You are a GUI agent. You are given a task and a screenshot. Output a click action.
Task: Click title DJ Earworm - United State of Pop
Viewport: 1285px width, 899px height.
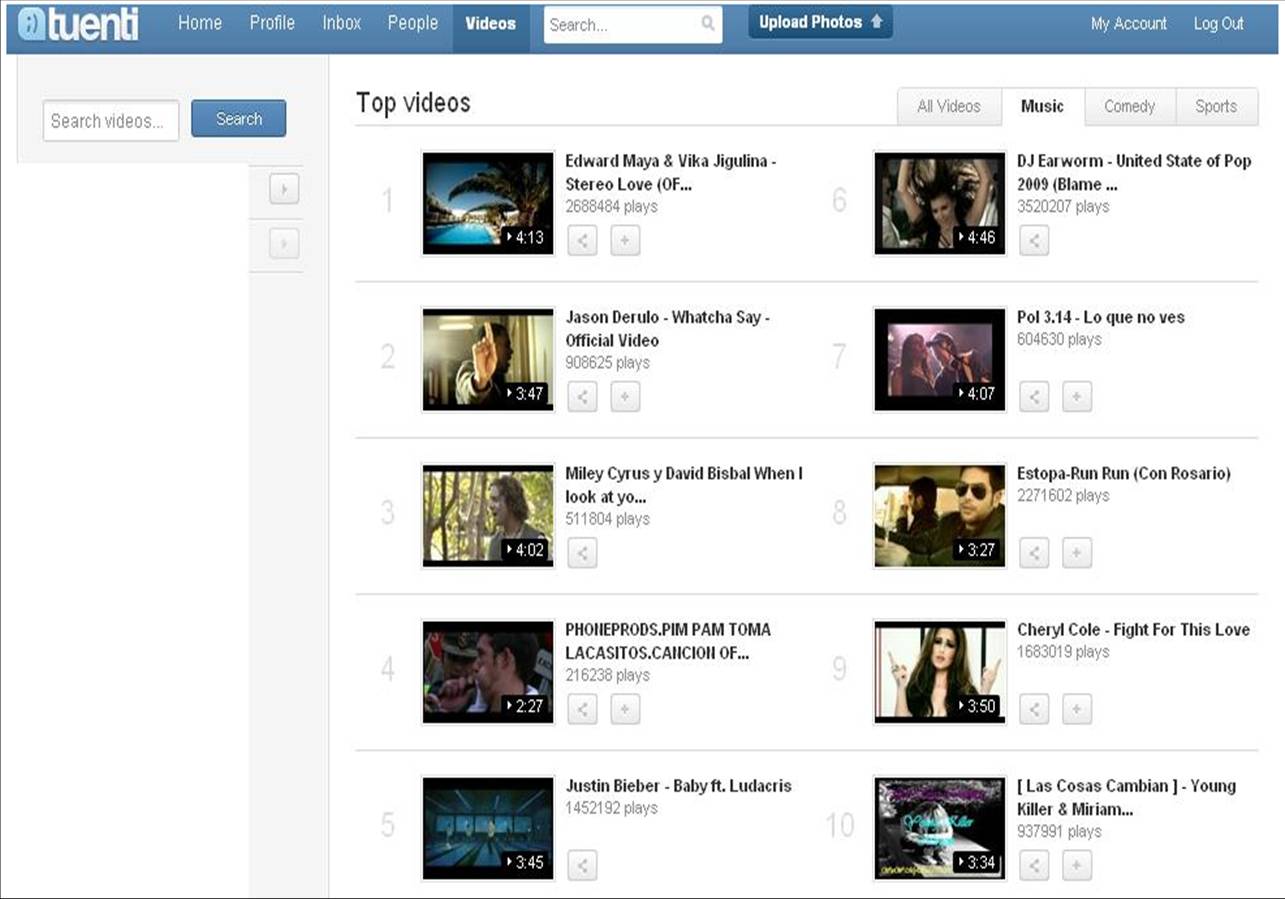pyautogui.click(x=1134, y=173)
